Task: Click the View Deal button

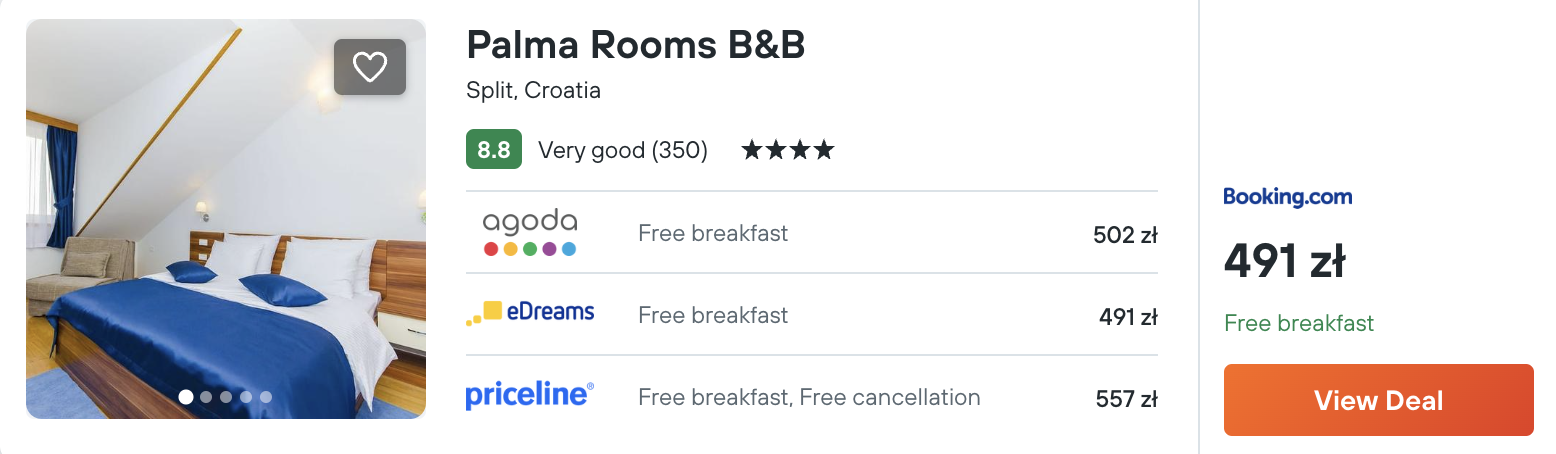Action: [x=1379, y=400]
